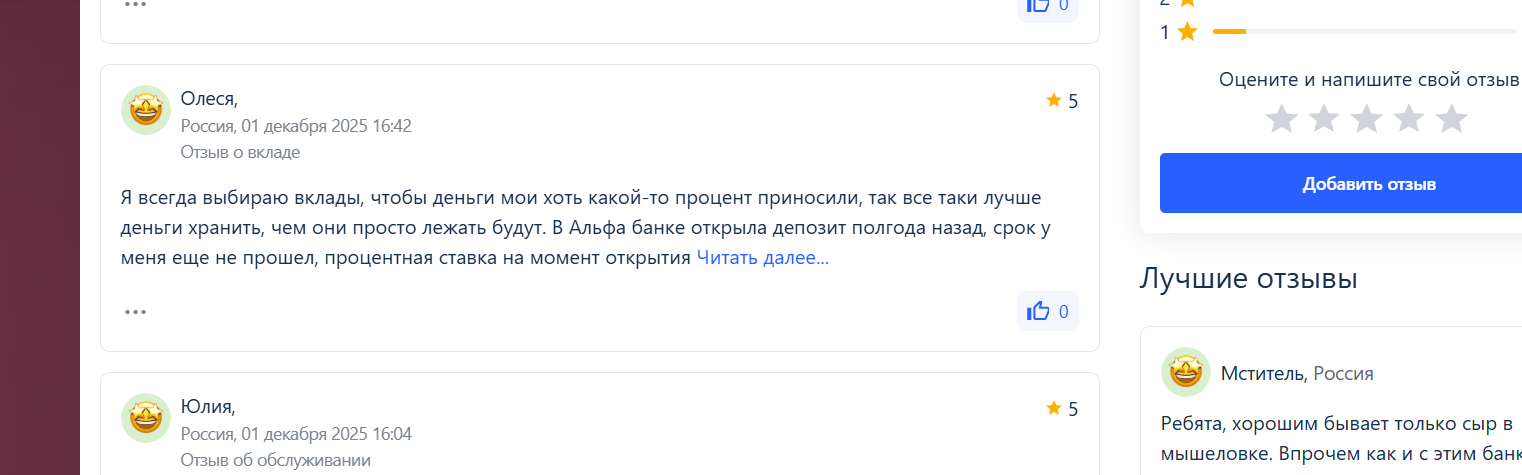Click Олеся's author name
The height and width of the screenshot is (475, 1522).
208,99
